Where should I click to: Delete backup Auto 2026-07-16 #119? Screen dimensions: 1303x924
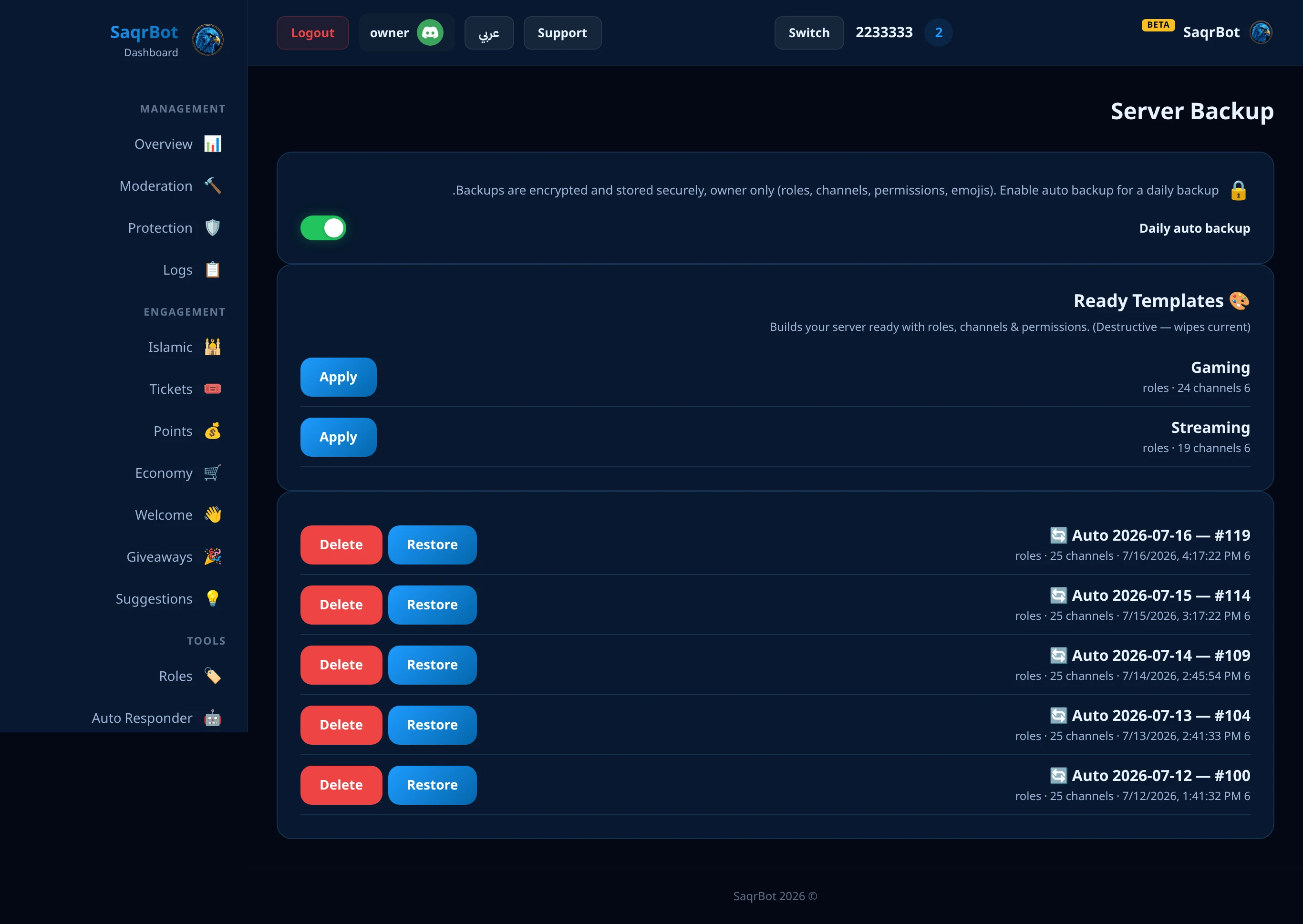(x=341, y=545)
